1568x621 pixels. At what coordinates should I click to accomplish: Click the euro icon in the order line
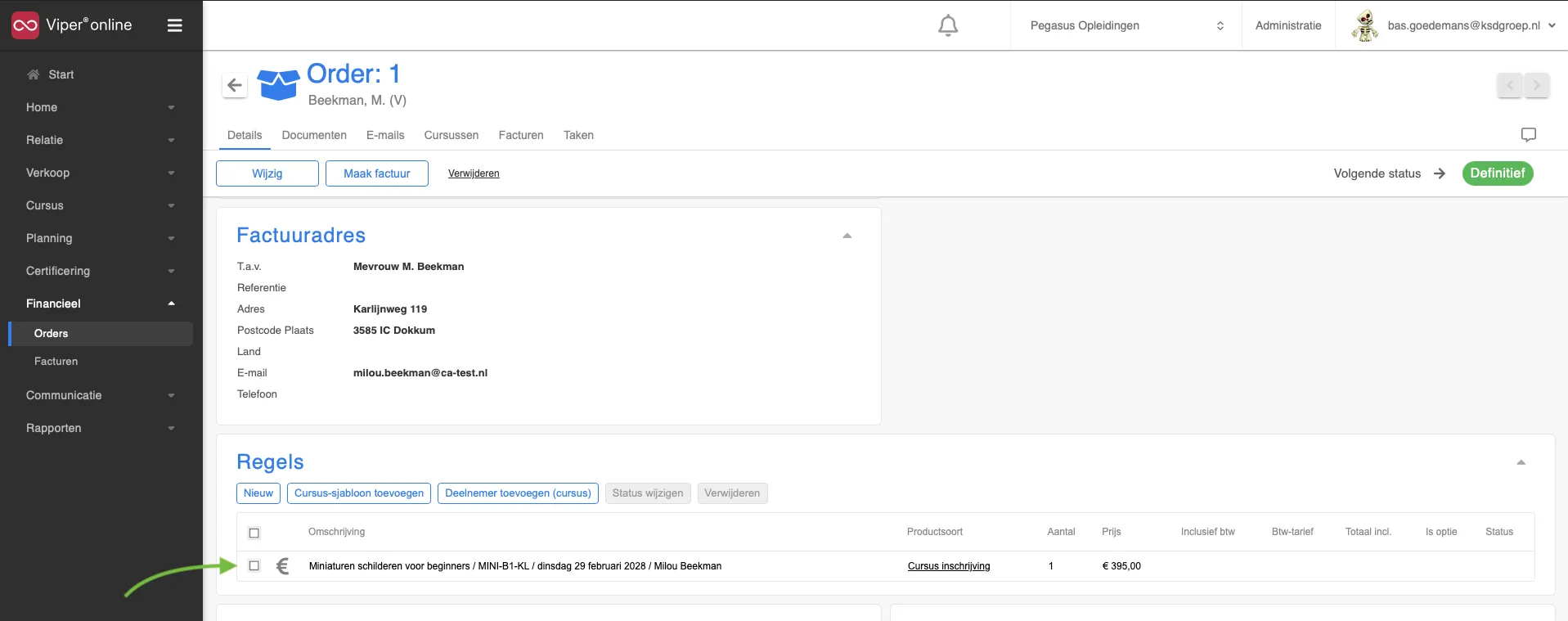coord(283,566)
